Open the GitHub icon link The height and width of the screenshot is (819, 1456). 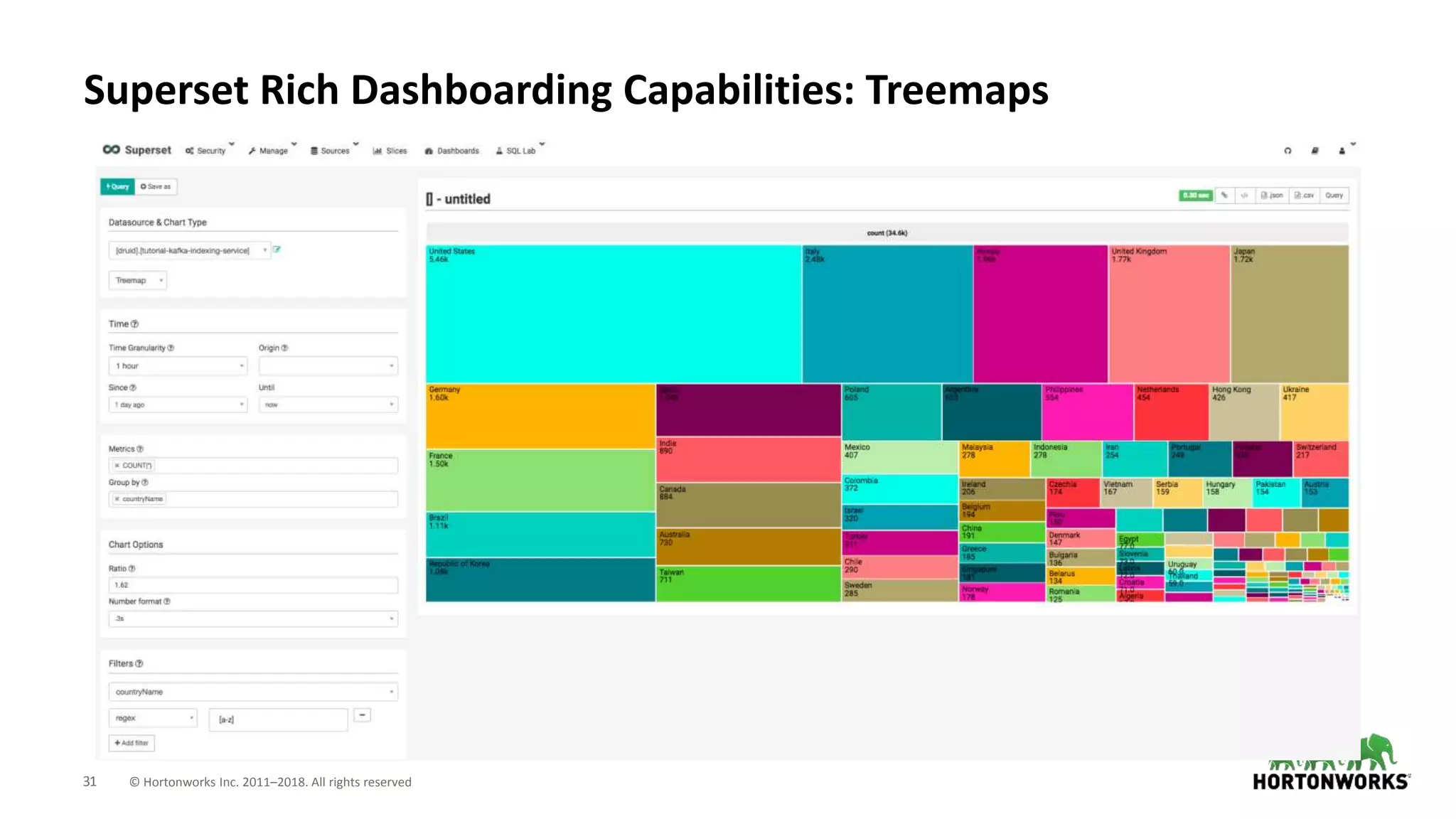tap(1288, 151)
